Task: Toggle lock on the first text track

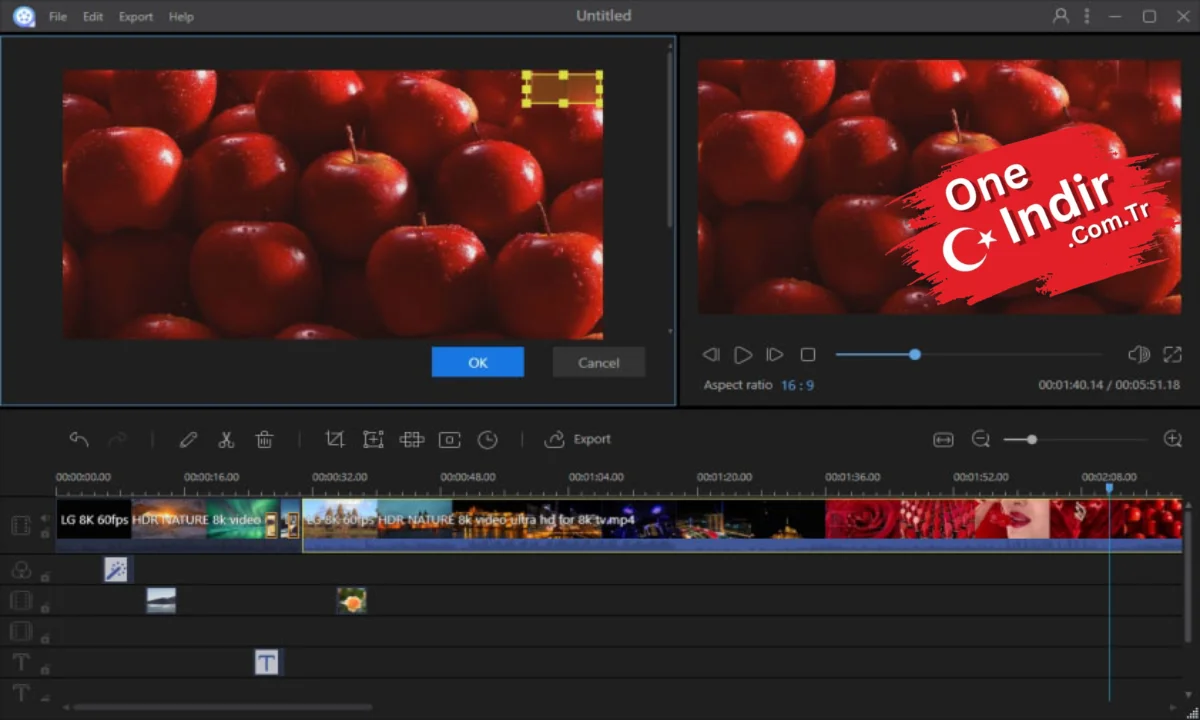Action: coord(45,668)
